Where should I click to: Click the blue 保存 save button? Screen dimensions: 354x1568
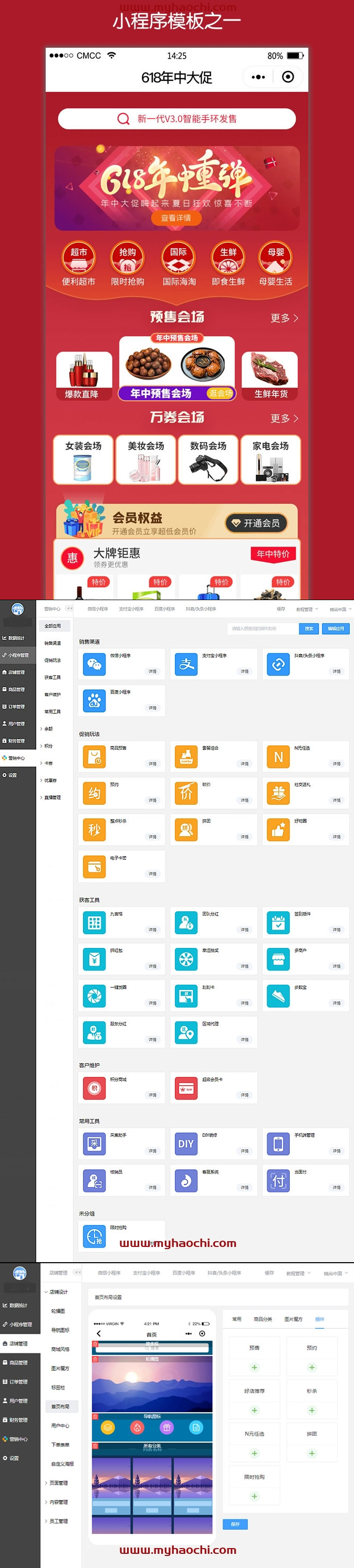(x=235, y=1523)
